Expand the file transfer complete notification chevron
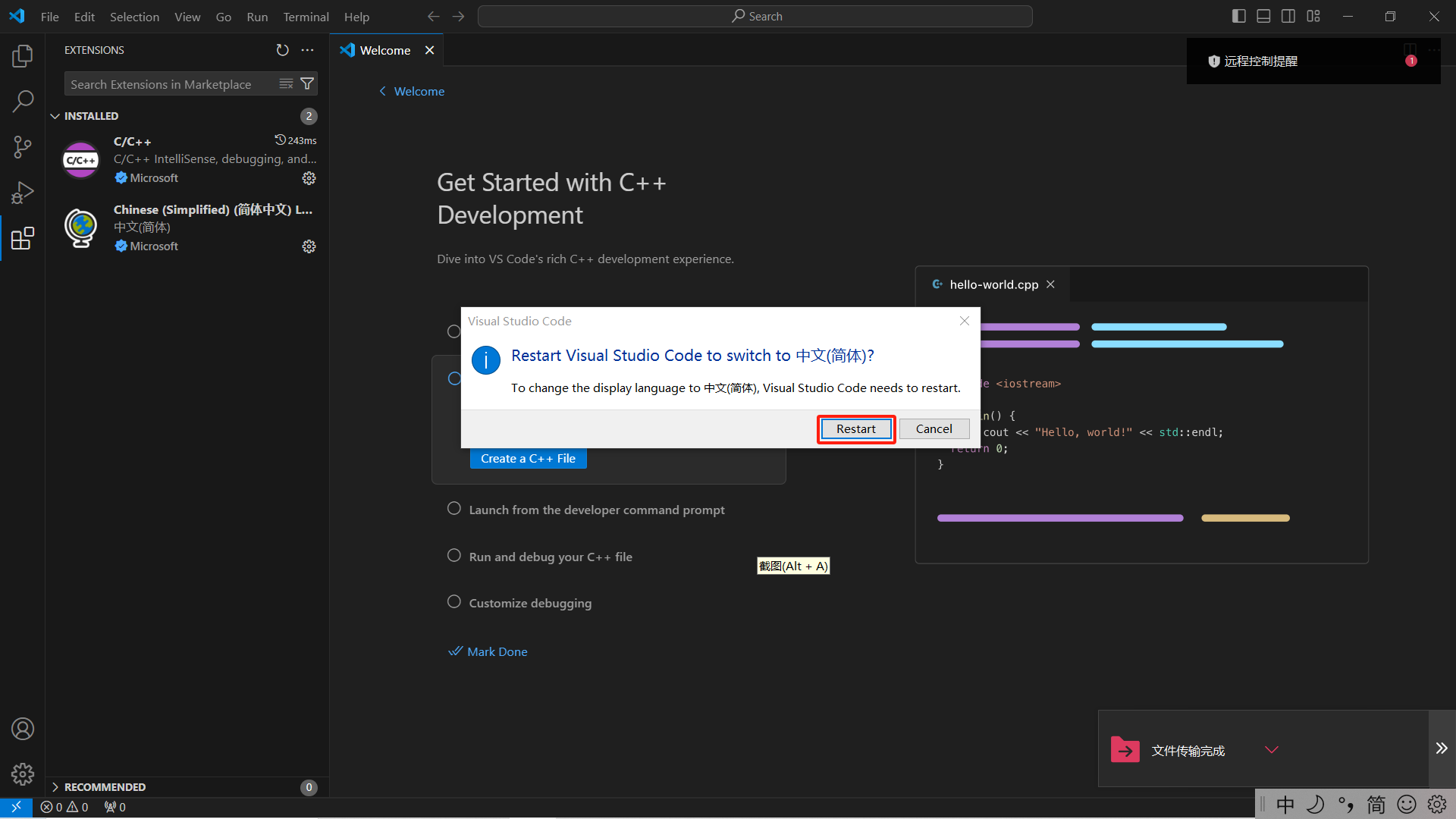1456x819 pixels. pyautogui.click(x=1272, y=750)
